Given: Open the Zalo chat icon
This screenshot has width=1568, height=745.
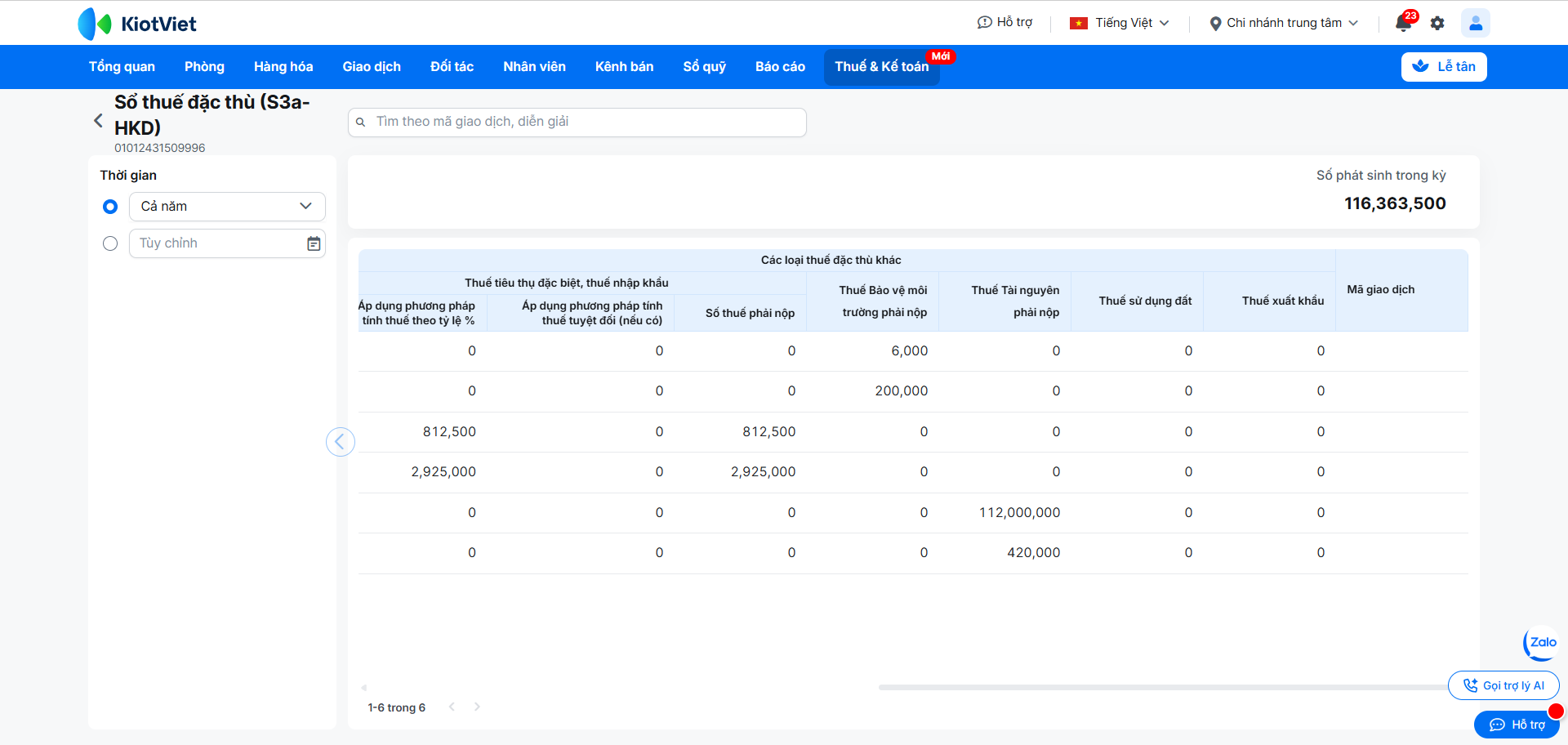Looking at the screenshot, I should point(1541,643).
